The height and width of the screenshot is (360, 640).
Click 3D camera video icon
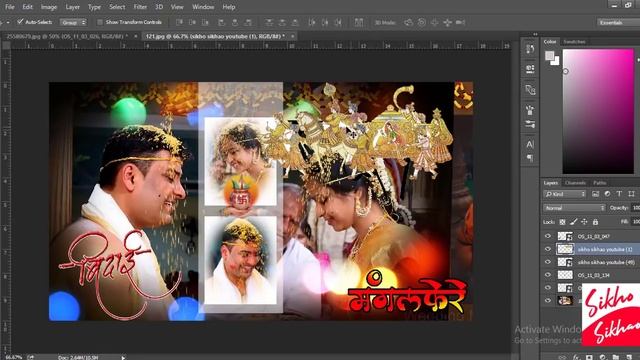pos(460,22)
